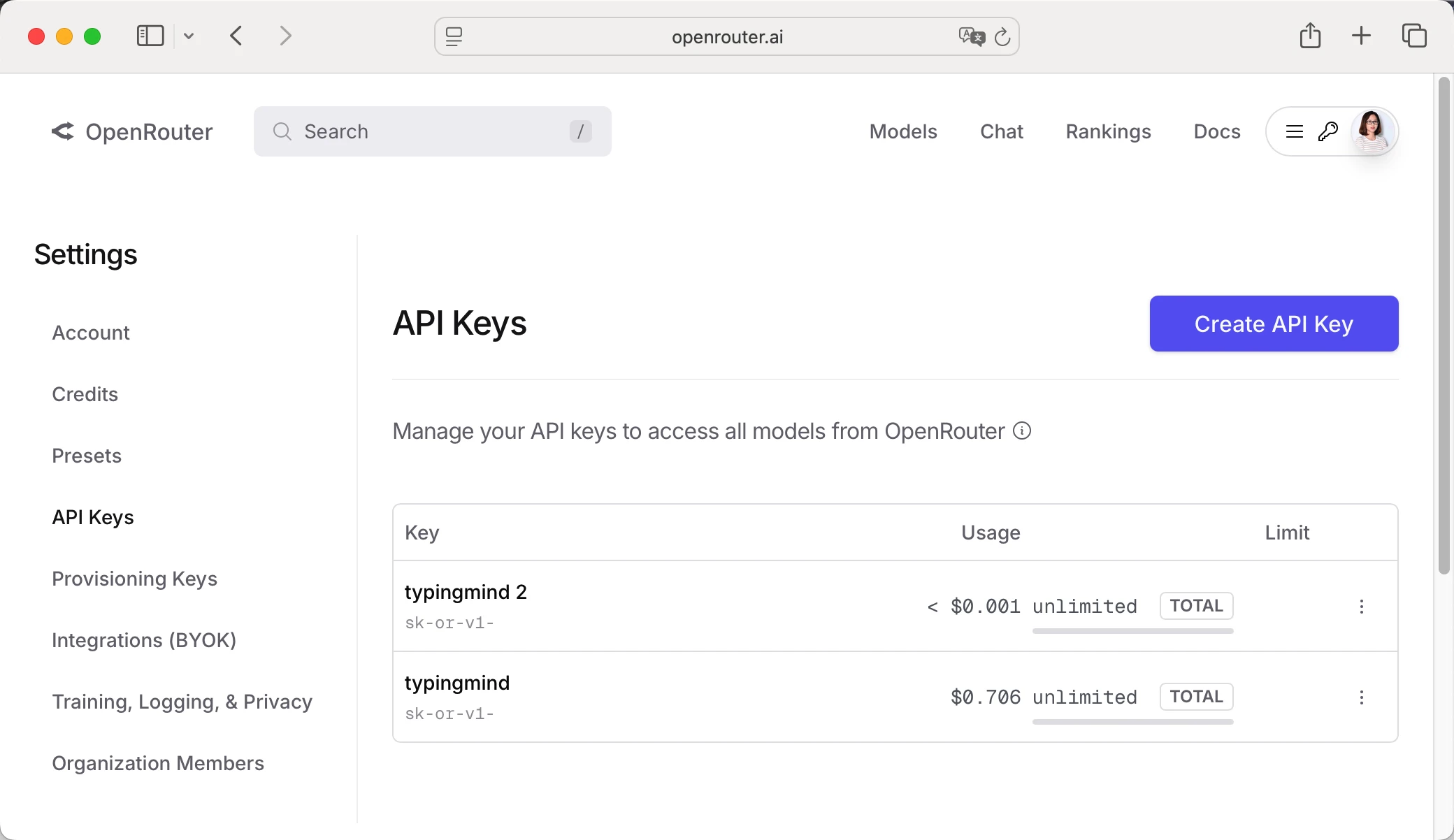Open more options for typingmind key
Image resolution: width=1454 pixels, height=840 pixels.
[1361, 697]
